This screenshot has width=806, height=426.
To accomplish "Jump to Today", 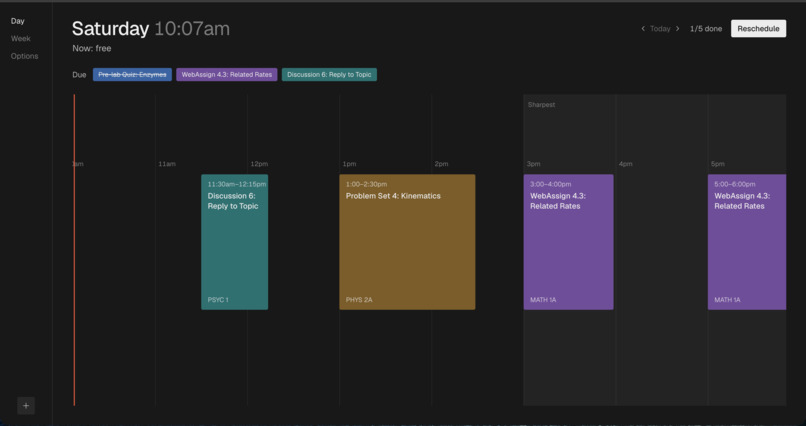I will click(x=660, y=29).
